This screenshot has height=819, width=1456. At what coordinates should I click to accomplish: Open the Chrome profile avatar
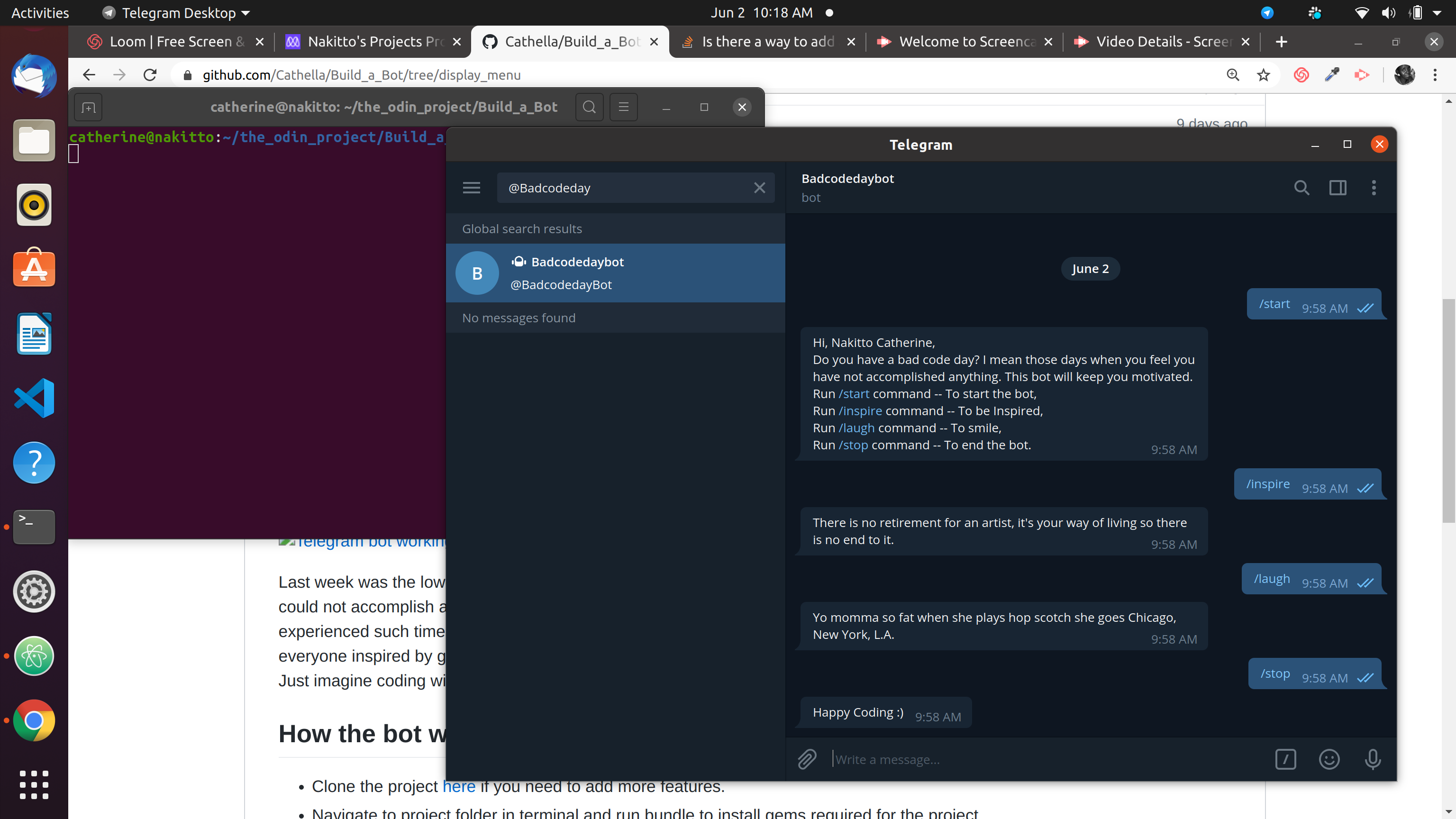pos(1404,74)
